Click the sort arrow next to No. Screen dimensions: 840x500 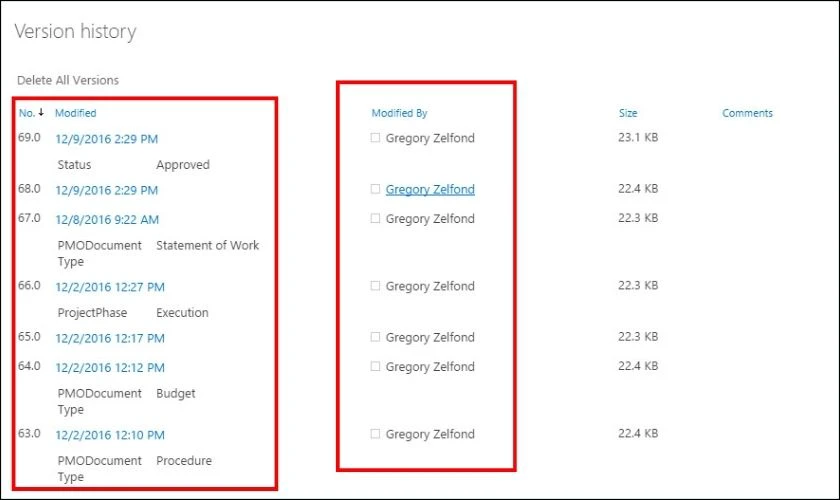coord(41,113)
